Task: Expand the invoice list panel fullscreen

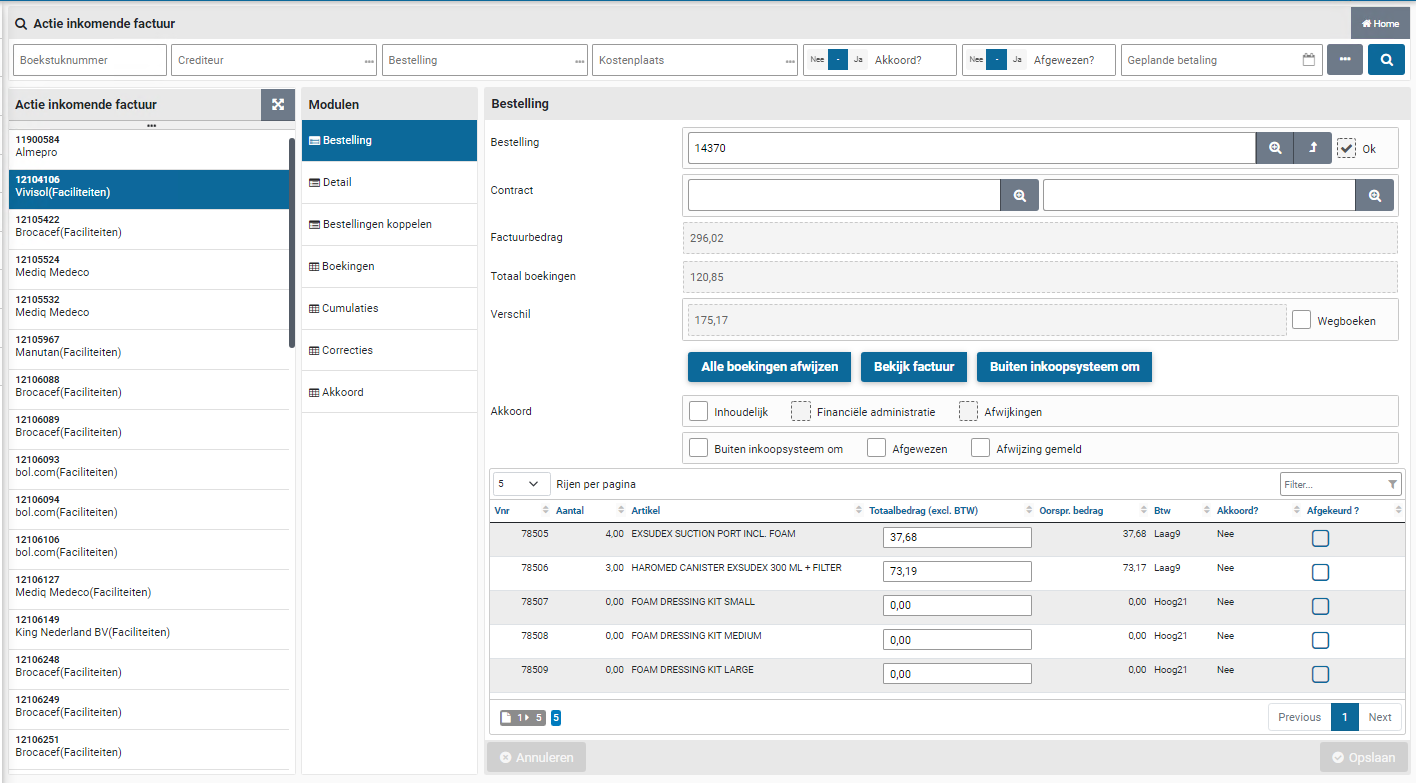Action: coord(278,105)
